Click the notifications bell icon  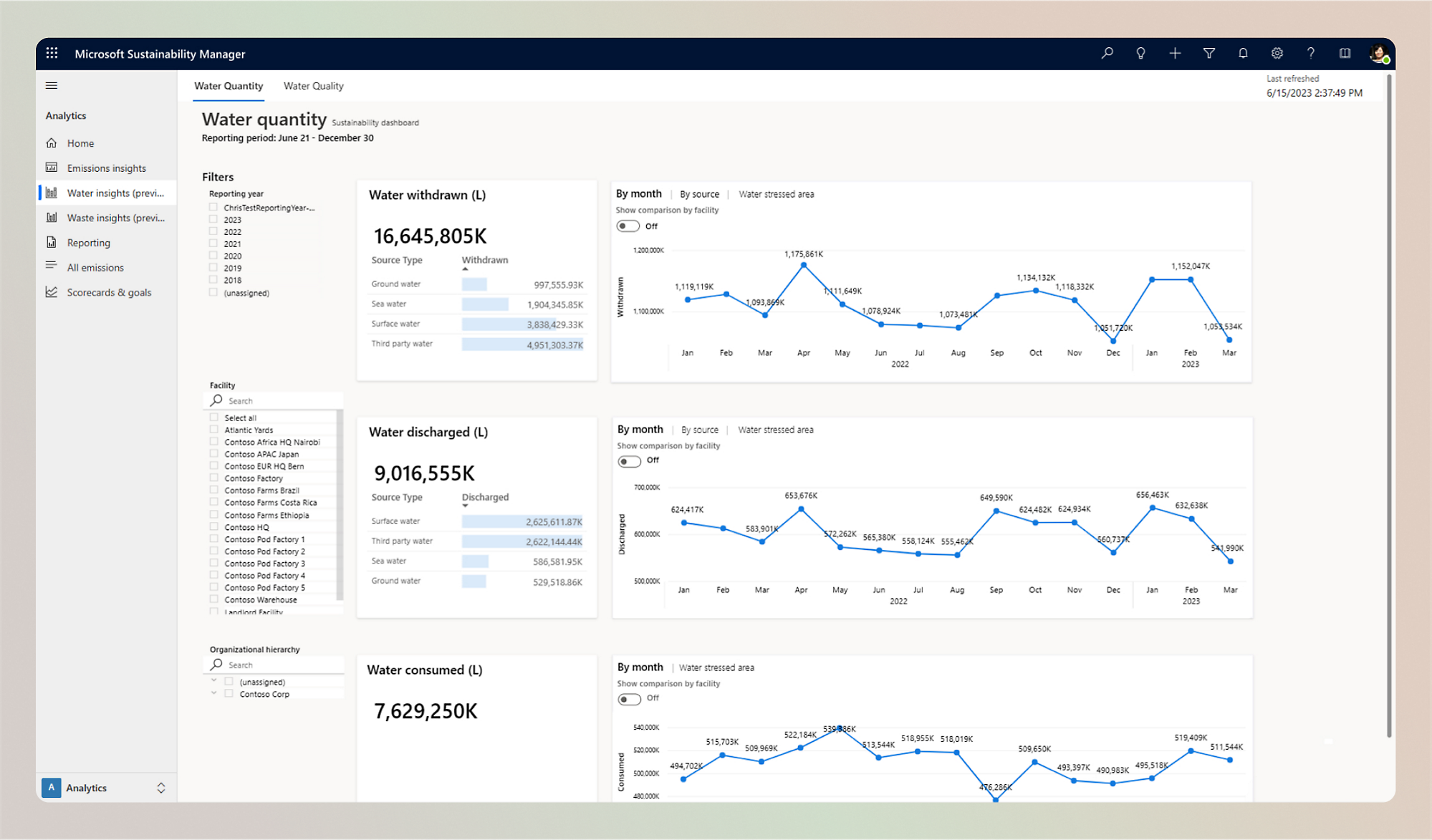tap(1243, 54)
